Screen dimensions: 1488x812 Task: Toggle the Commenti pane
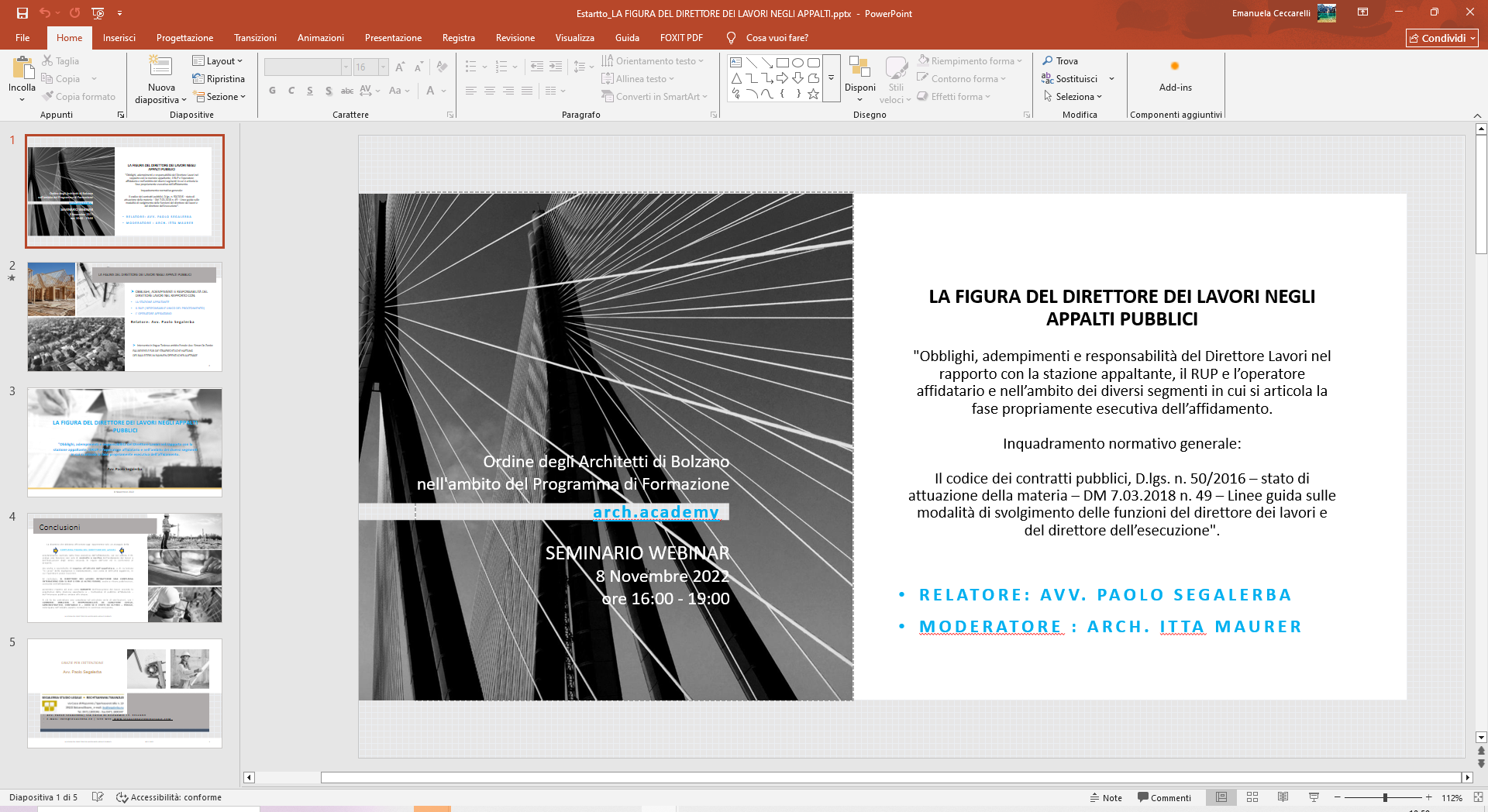[x=1164, y=797]
